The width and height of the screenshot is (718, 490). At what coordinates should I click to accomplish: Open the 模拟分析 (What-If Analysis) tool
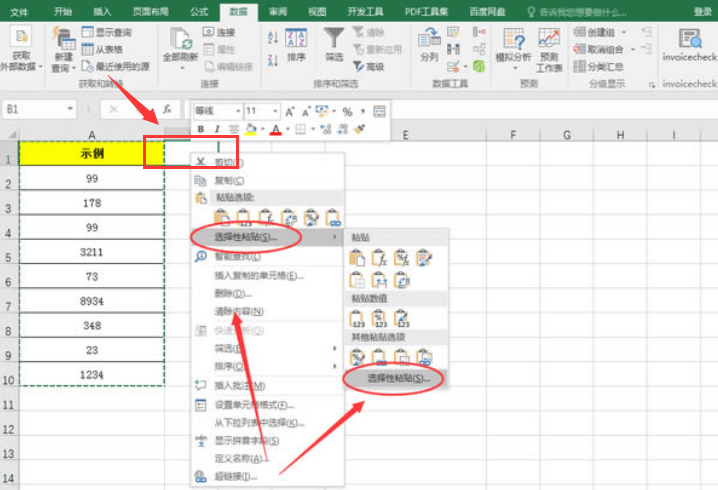(x=516, y=46)
